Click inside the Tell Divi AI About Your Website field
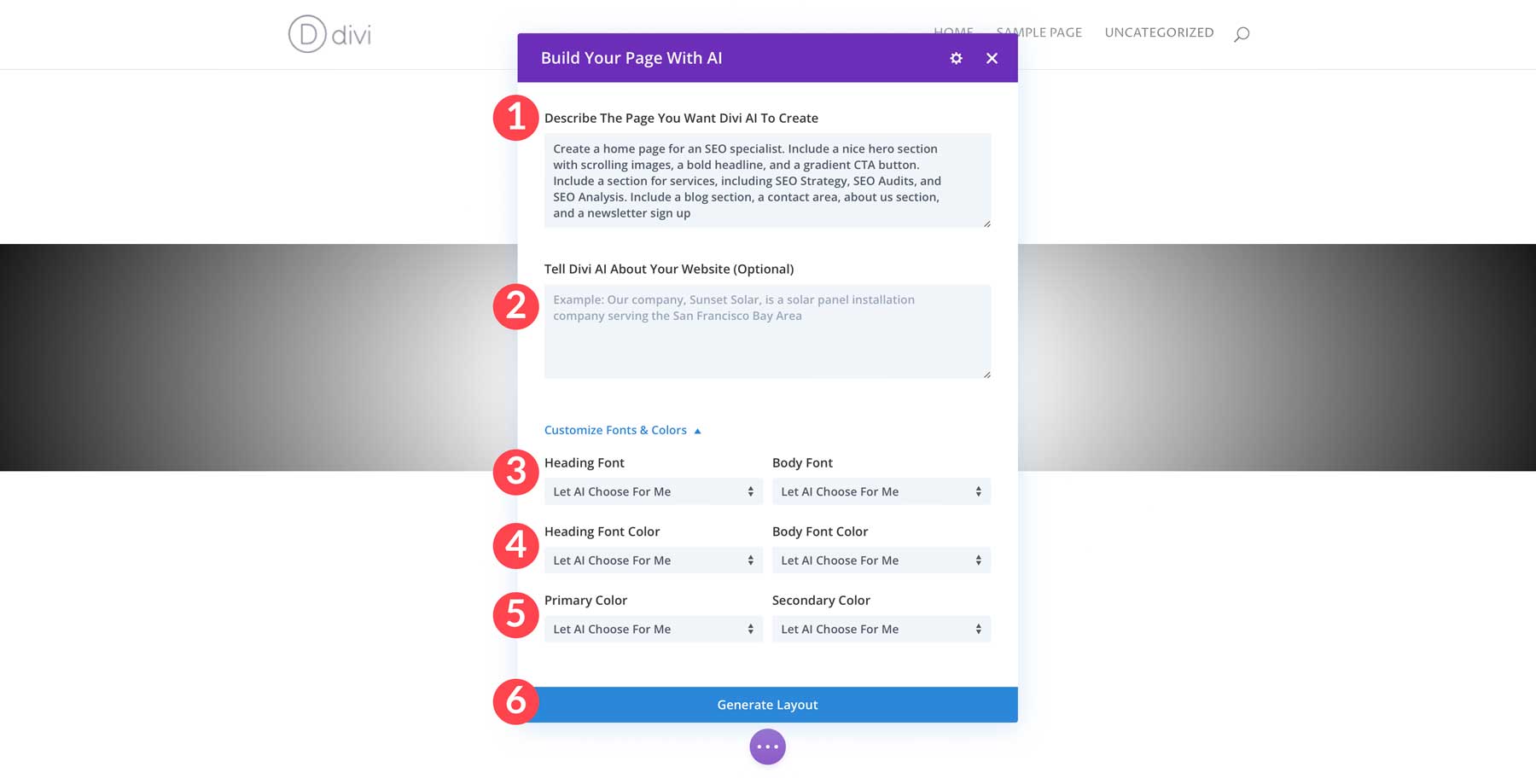The height and width of the screenshot is (784, 1536). click(767, 331)
